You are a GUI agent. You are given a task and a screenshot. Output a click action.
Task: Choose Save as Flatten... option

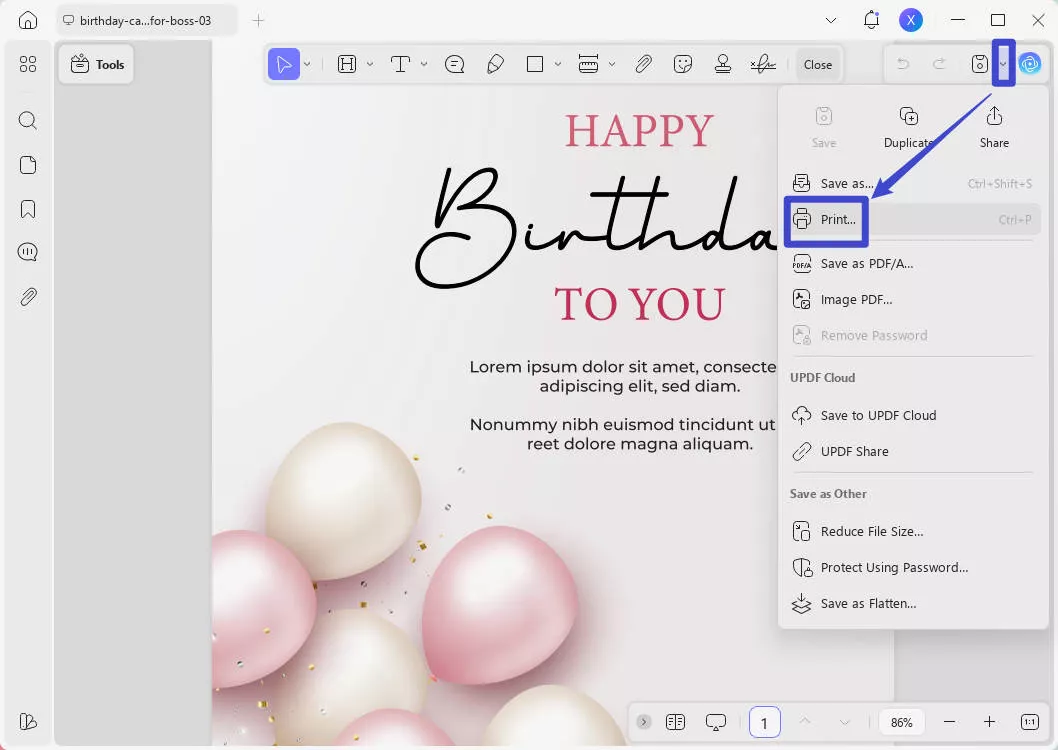912,604
